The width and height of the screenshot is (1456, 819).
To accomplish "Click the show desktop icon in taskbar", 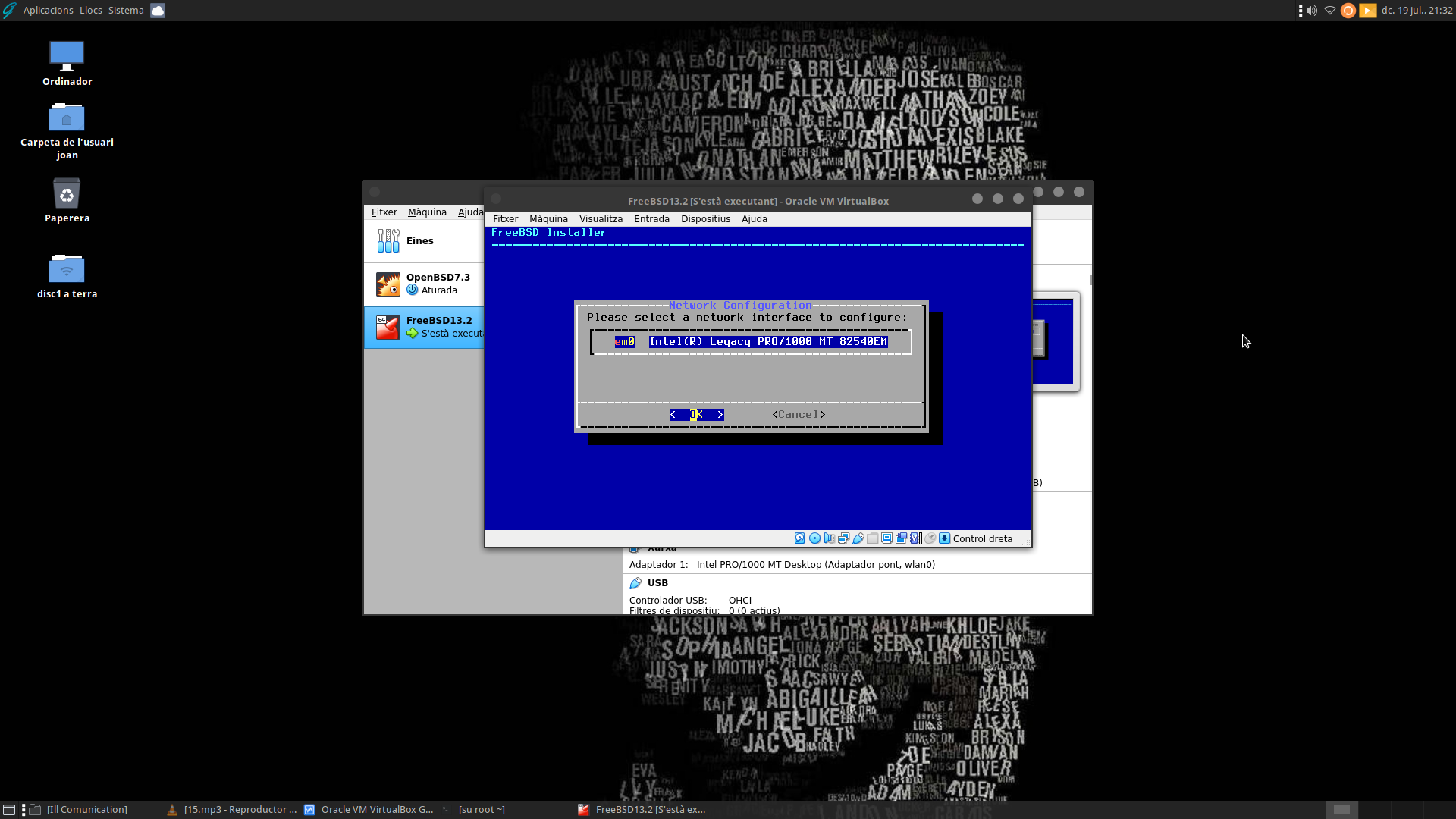I will [9, 810].
